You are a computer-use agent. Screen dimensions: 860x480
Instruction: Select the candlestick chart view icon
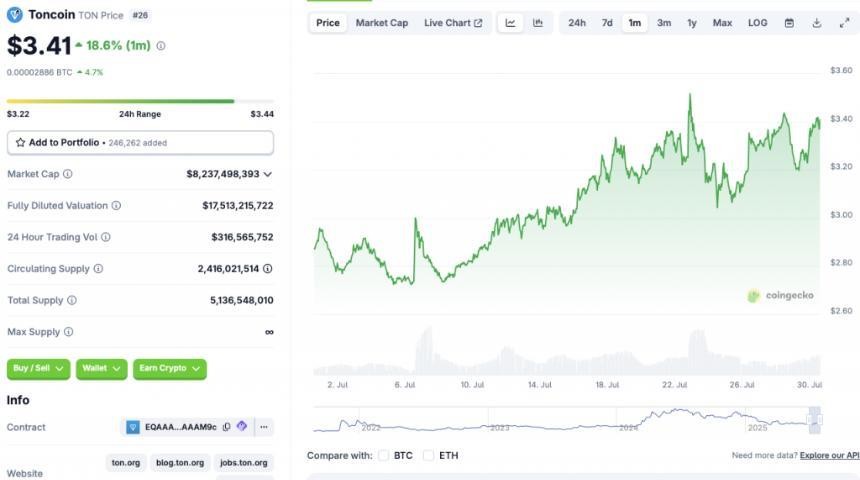tap(538, 23)
